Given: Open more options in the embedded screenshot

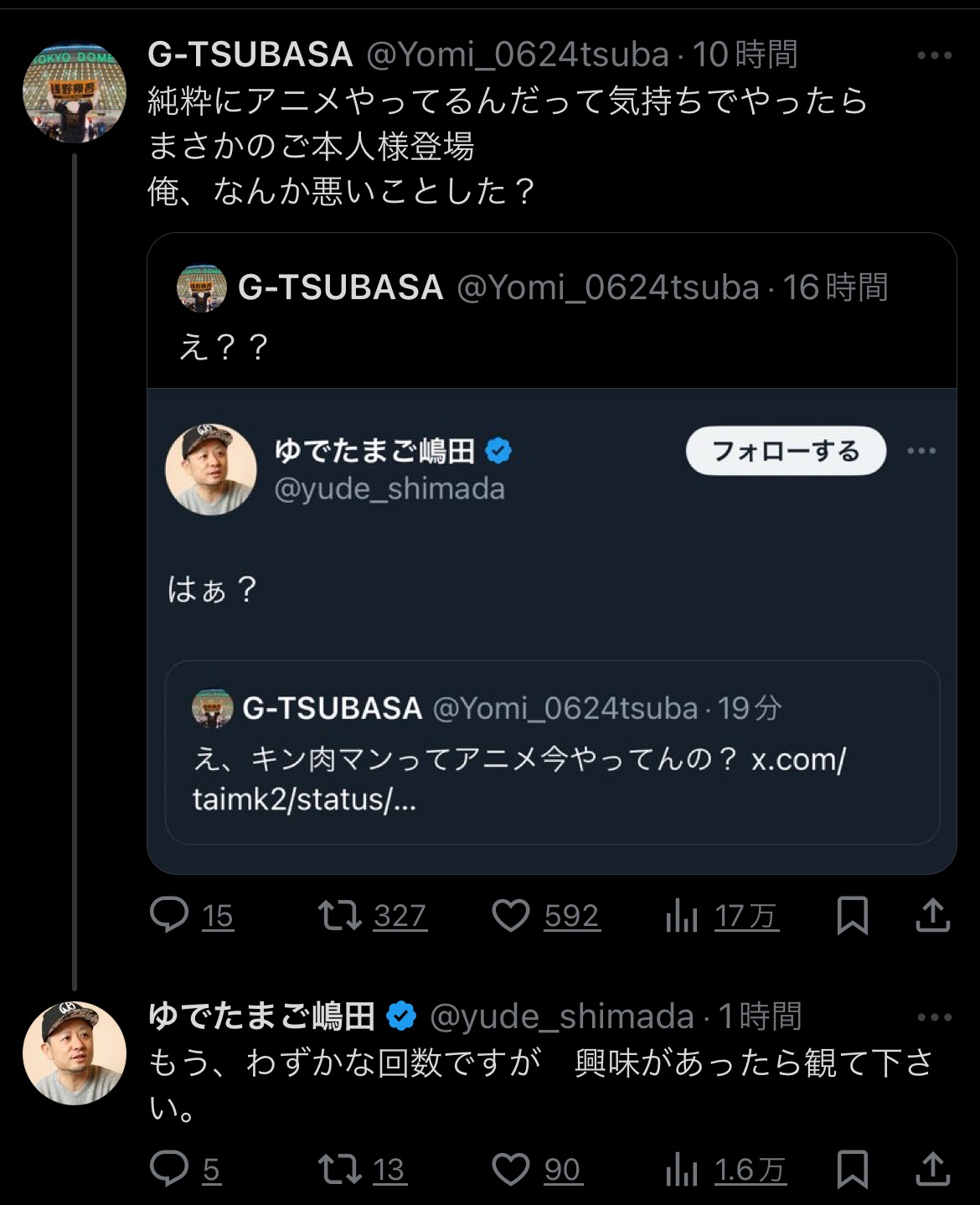Looking at the screenshot, I should point(921,451).
